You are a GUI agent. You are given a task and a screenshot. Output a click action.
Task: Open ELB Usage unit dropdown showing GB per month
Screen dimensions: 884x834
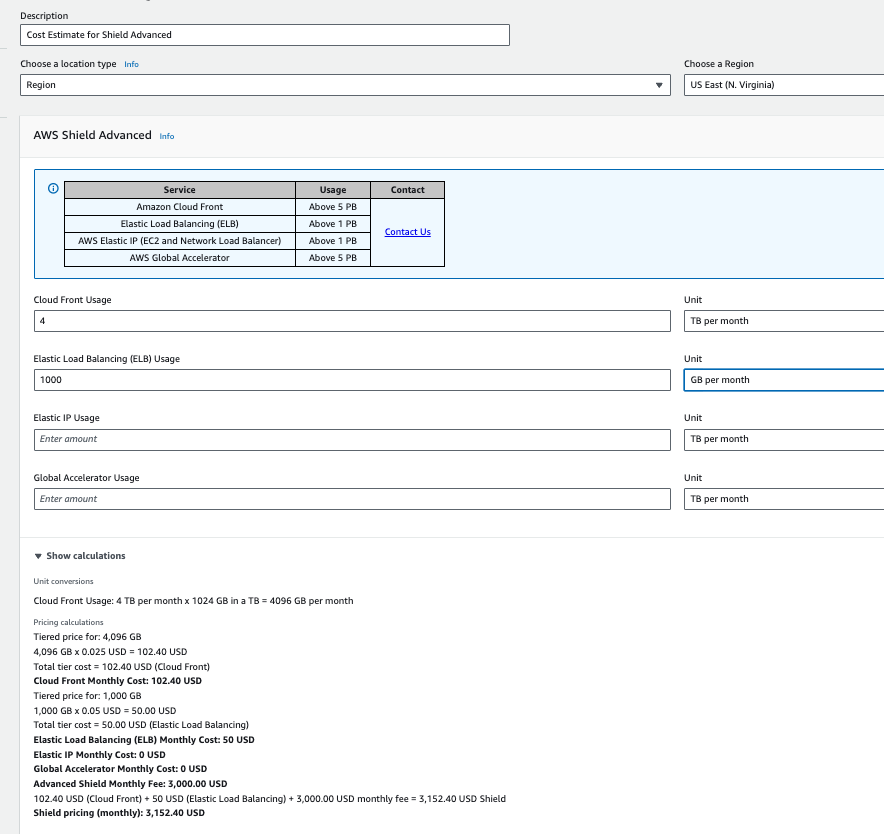pos(784,380)
